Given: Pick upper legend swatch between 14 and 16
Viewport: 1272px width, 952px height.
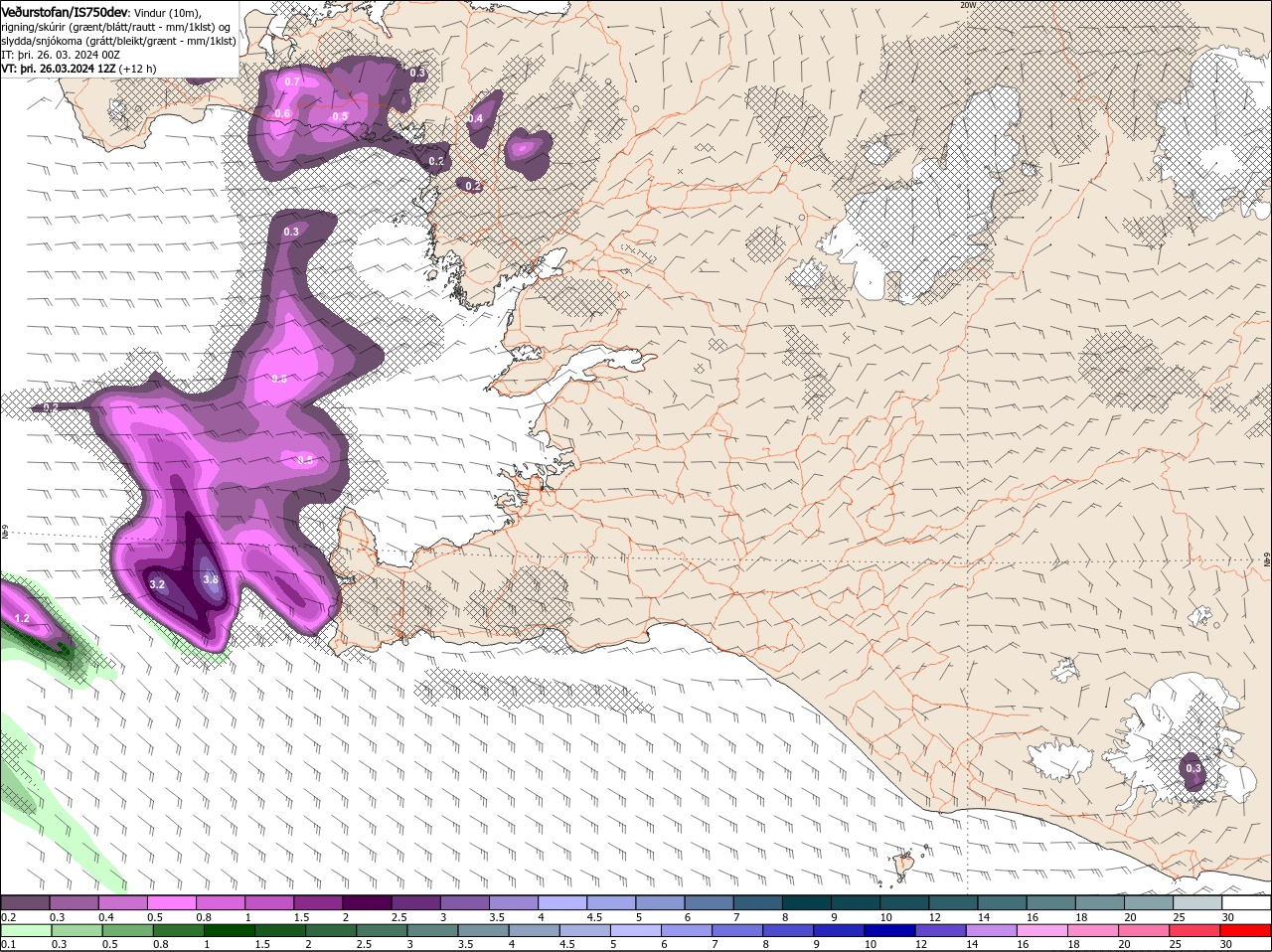Looking at the screenshot, I should [x=1003, y=902].
